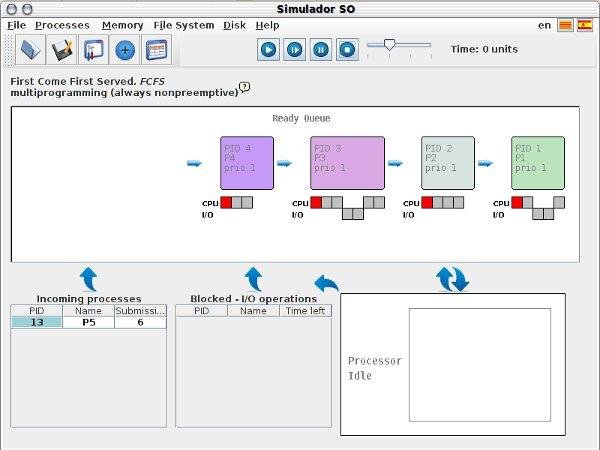Add a new process with plus icon
This screenshot has height=450, width=600.
[125, 50]
